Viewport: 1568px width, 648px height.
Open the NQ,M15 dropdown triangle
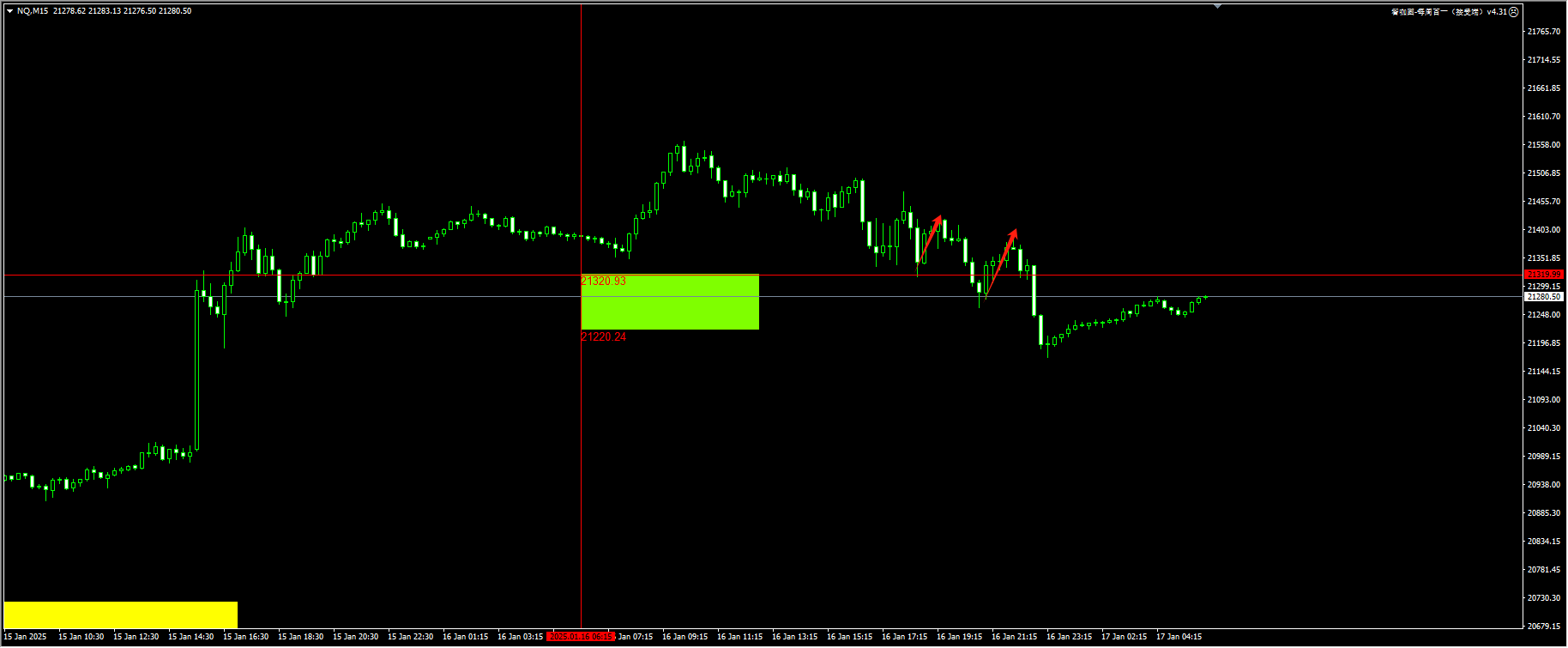click(9, 11)
